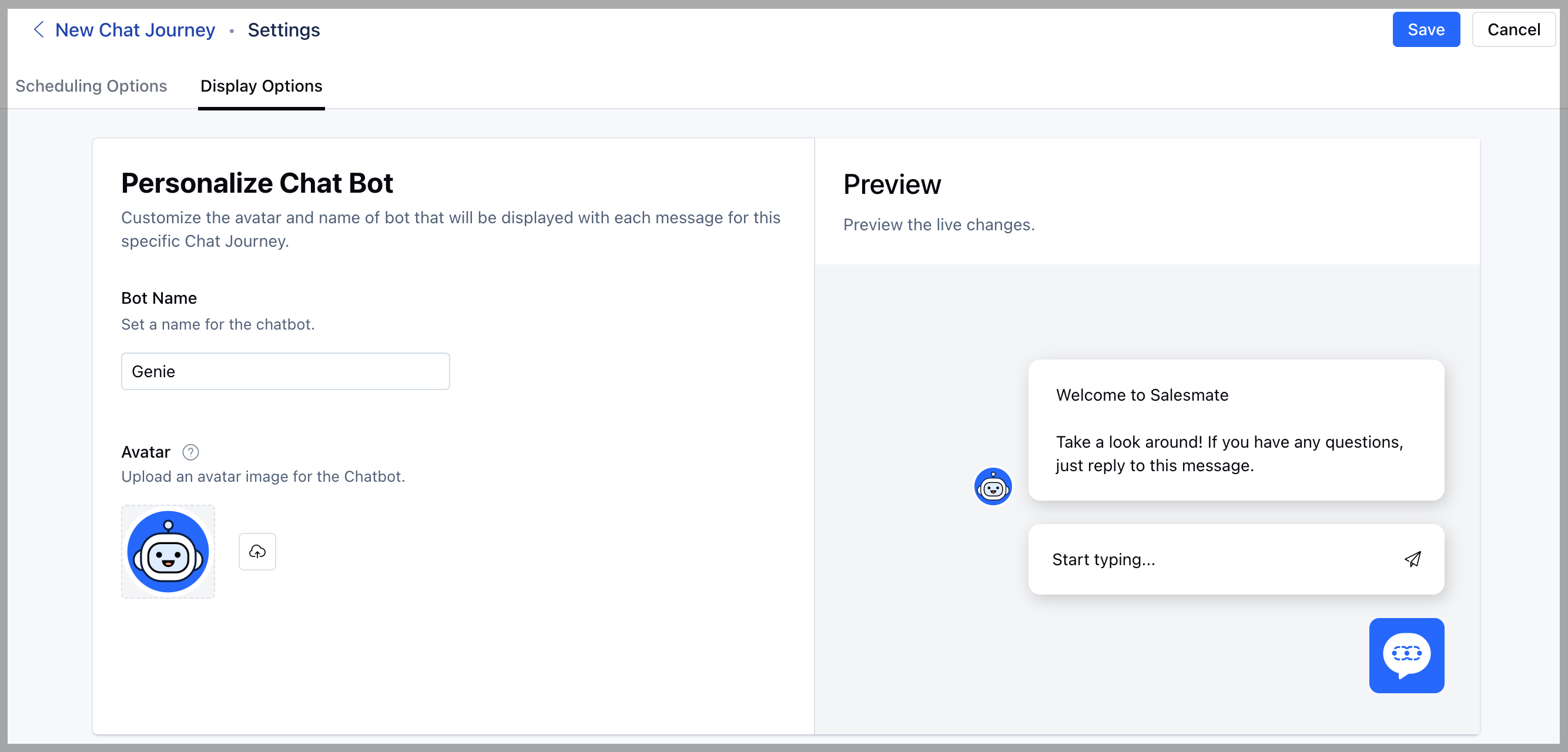Viewport: 1568px width, 752px height.
Task: Click the Start typing message field
Action: [x=1235, y=559]
